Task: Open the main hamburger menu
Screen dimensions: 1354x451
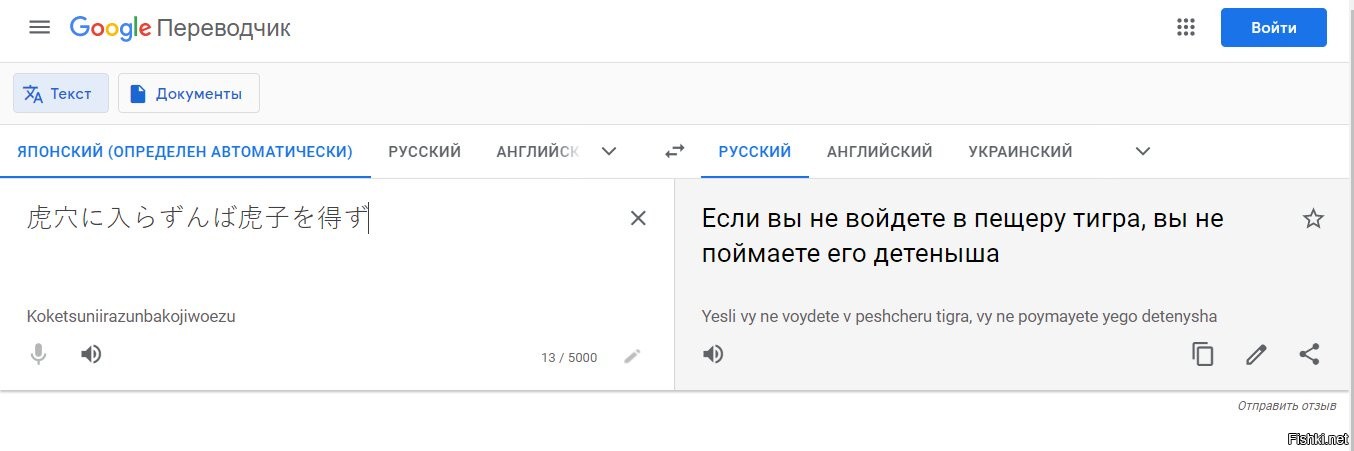Action: [x=40, y=27]
